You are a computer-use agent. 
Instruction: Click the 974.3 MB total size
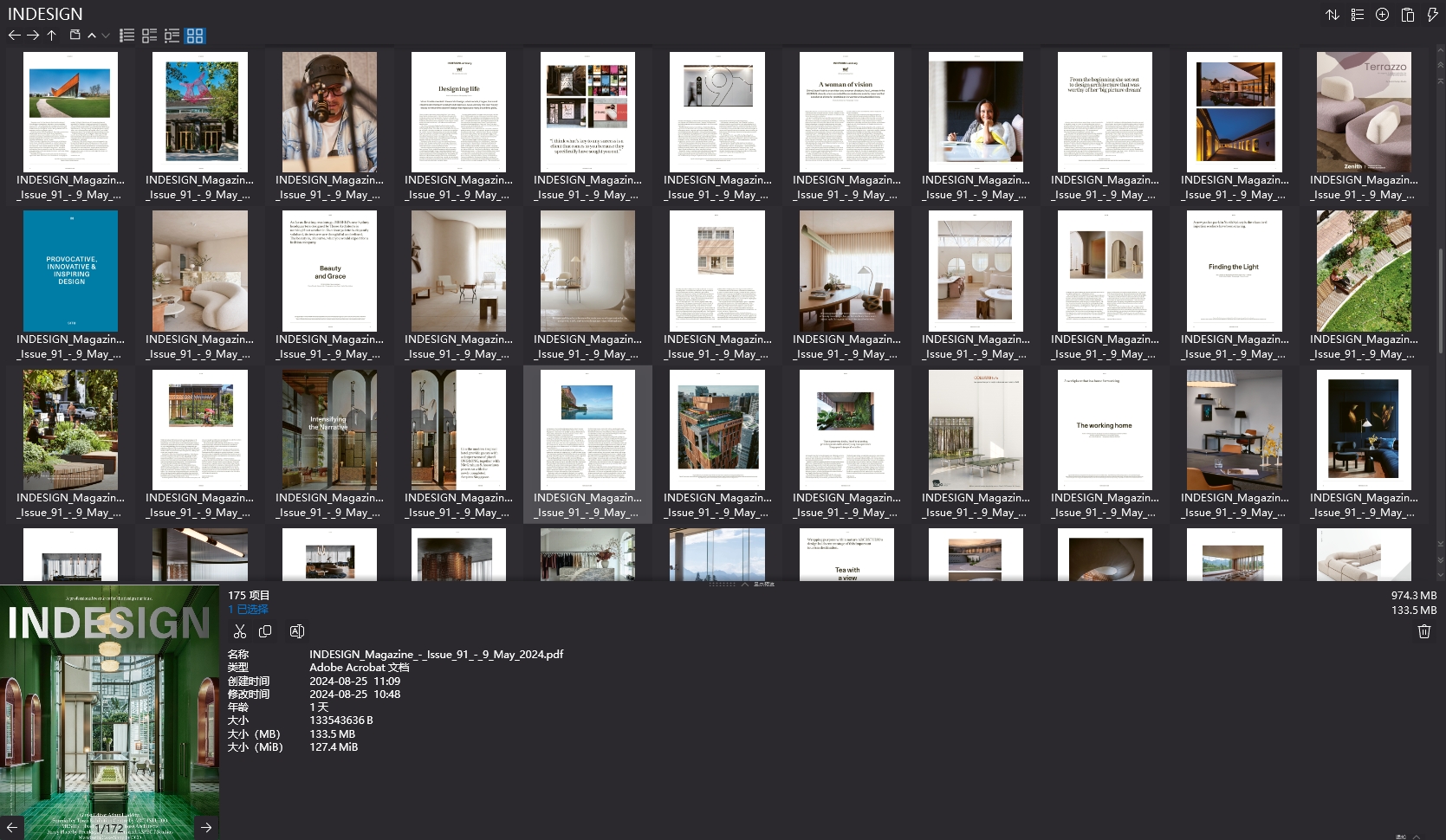point(1414,596)
